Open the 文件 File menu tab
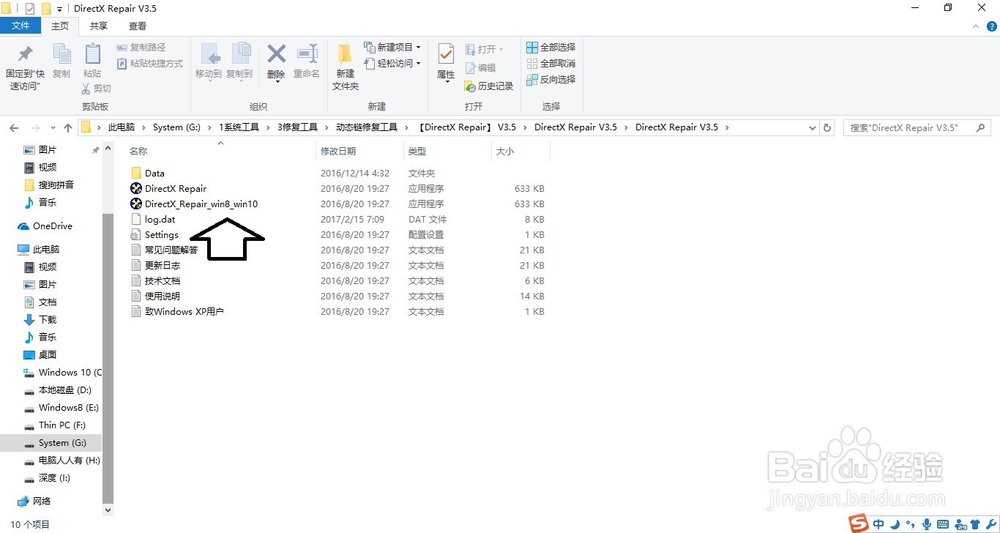 [20, 26]
